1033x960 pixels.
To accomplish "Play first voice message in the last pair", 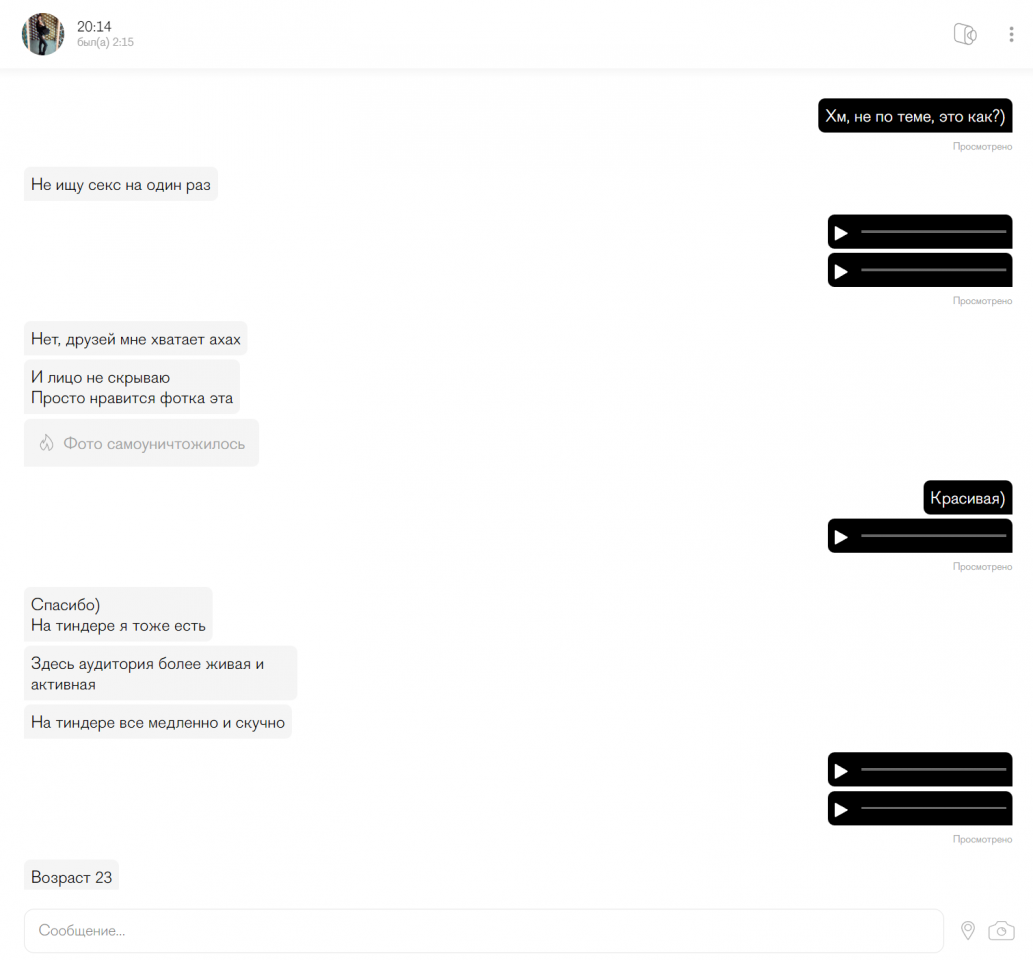I will 840,771.
